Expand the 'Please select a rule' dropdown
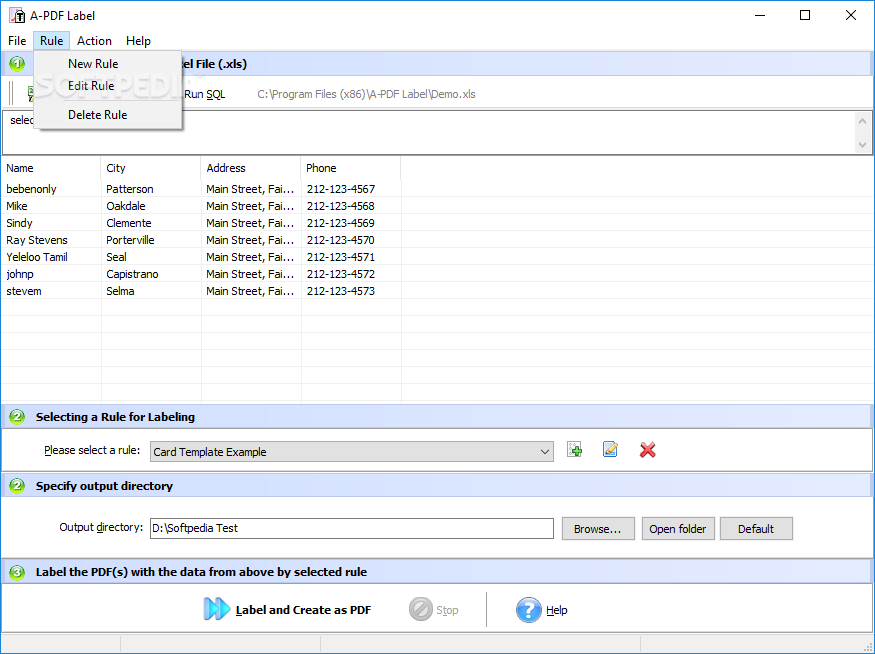This screenshot has width=875, height=654. click(545, 451)
